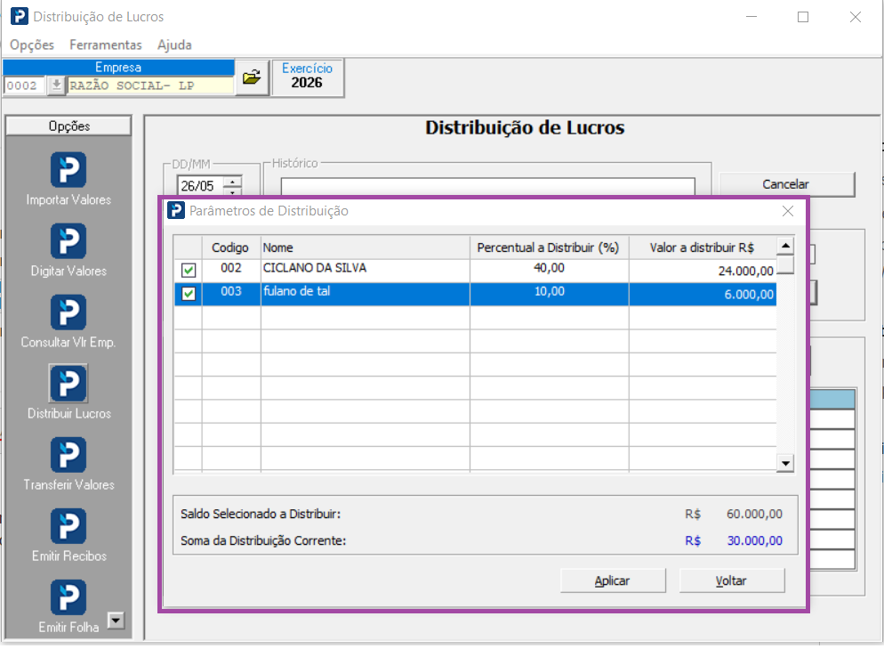
Task: Uncheck the CICLANO DA SILVA checkbox
Action: coord(188,270)
